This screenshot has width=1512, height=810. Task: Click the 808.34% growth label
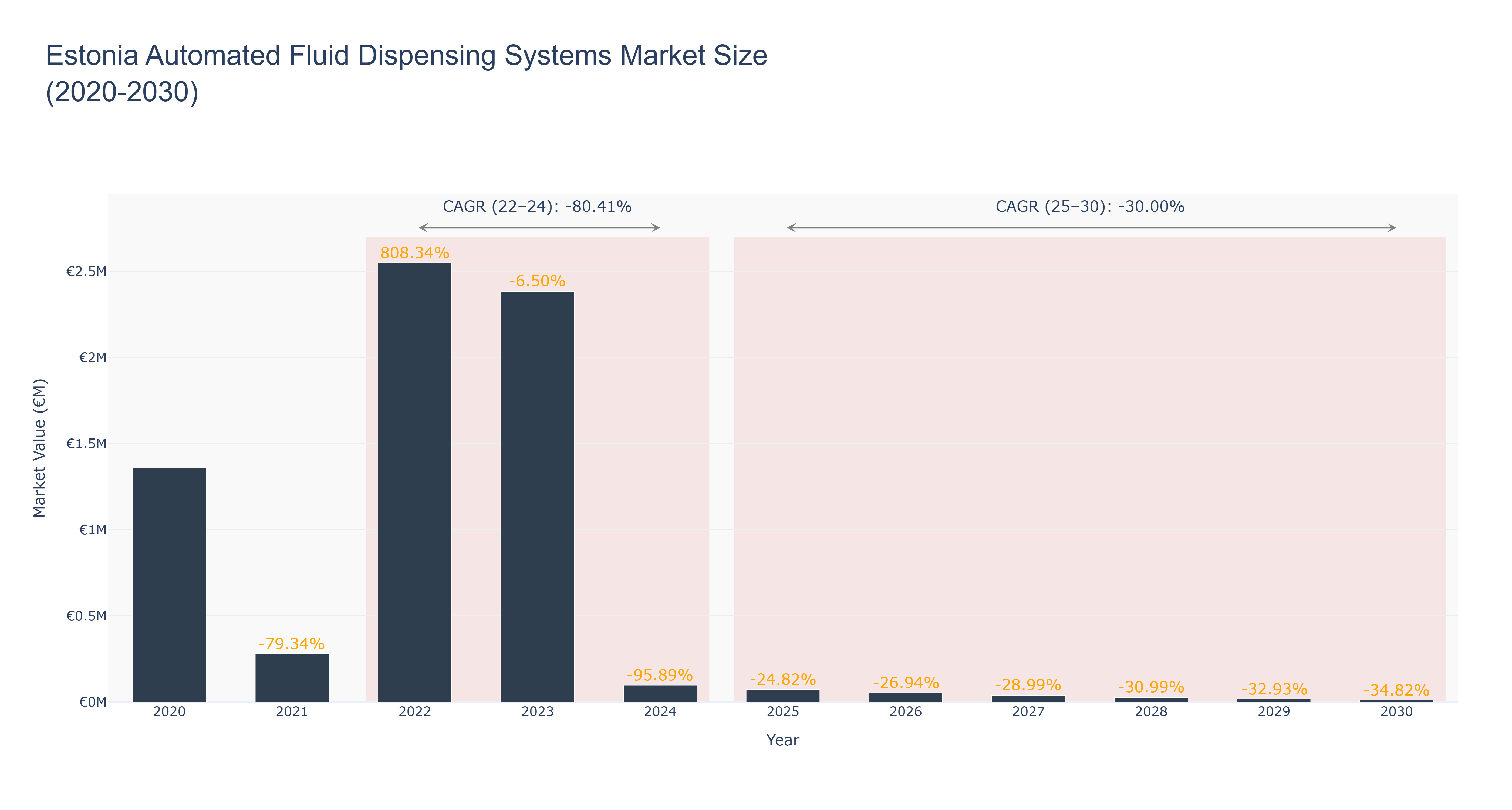click(x=414, y=253)
